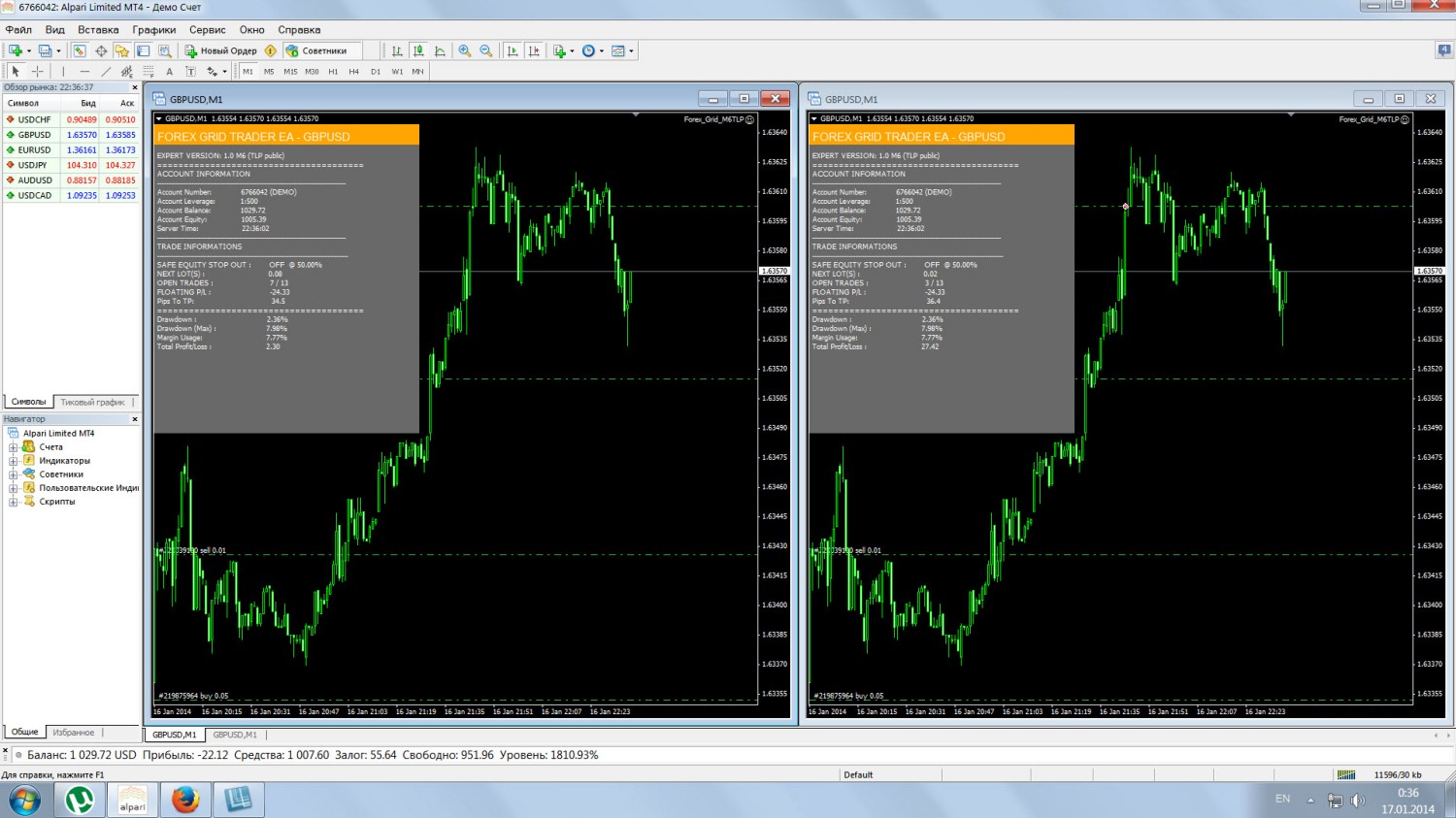Toggle the Market Watch panel toolbar button
The image size is (1456, 818).
tap(80, 50)
